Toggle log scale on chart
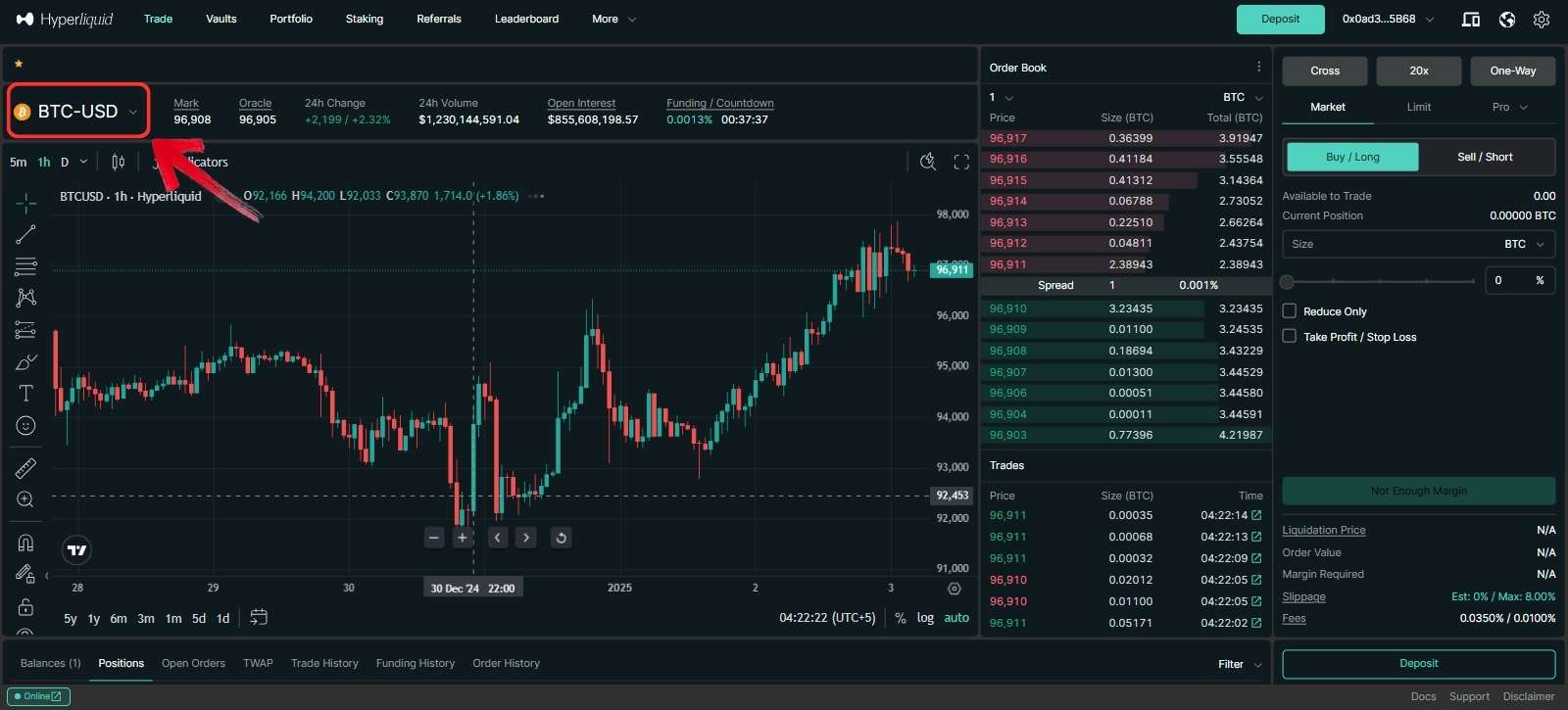The image size is (1568, 710). tap(925, 618)
